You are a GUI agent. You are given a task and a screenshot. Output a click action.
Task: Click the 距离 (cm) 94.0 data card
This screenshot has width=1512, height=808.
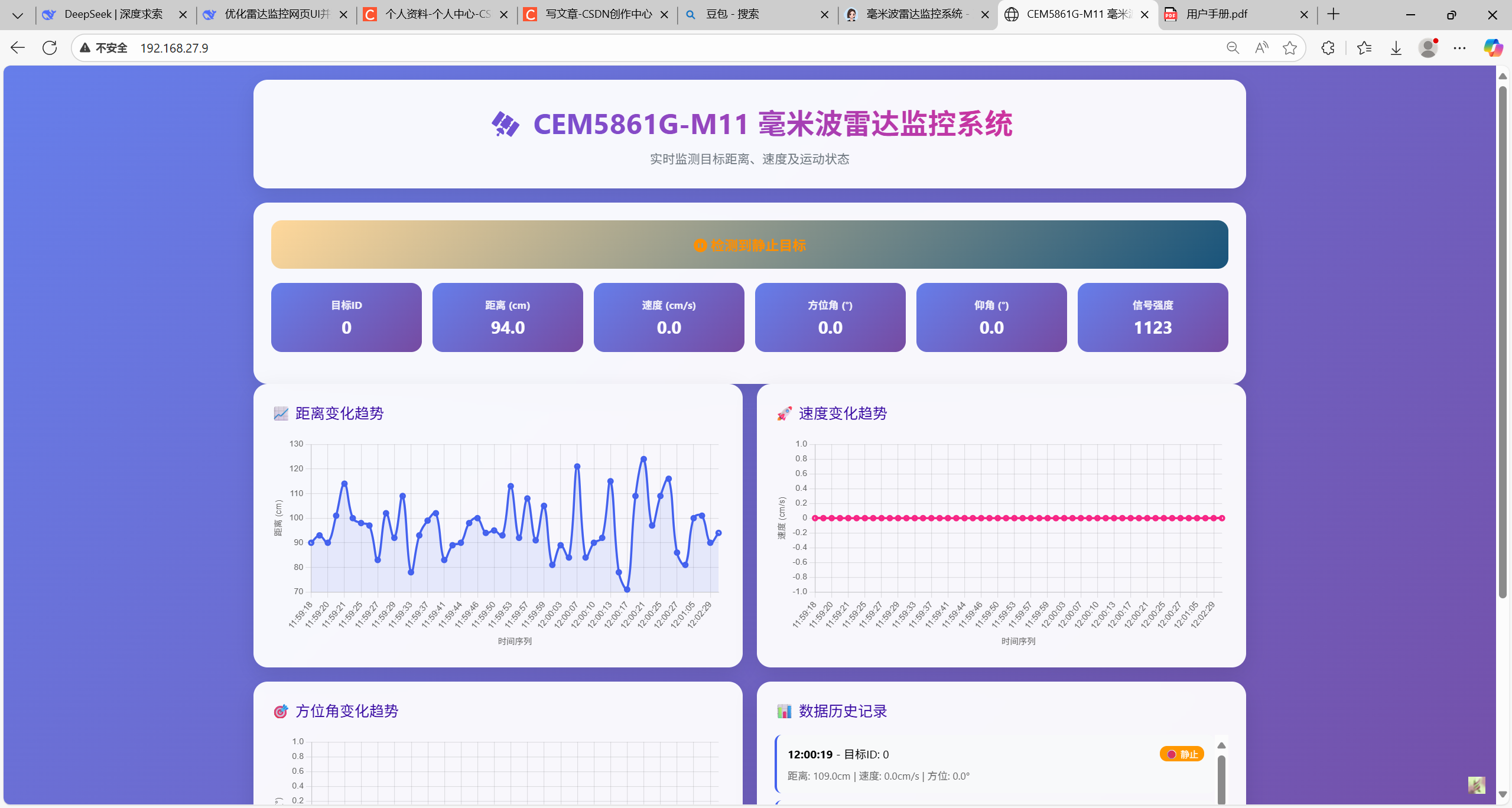pos(508,317)
